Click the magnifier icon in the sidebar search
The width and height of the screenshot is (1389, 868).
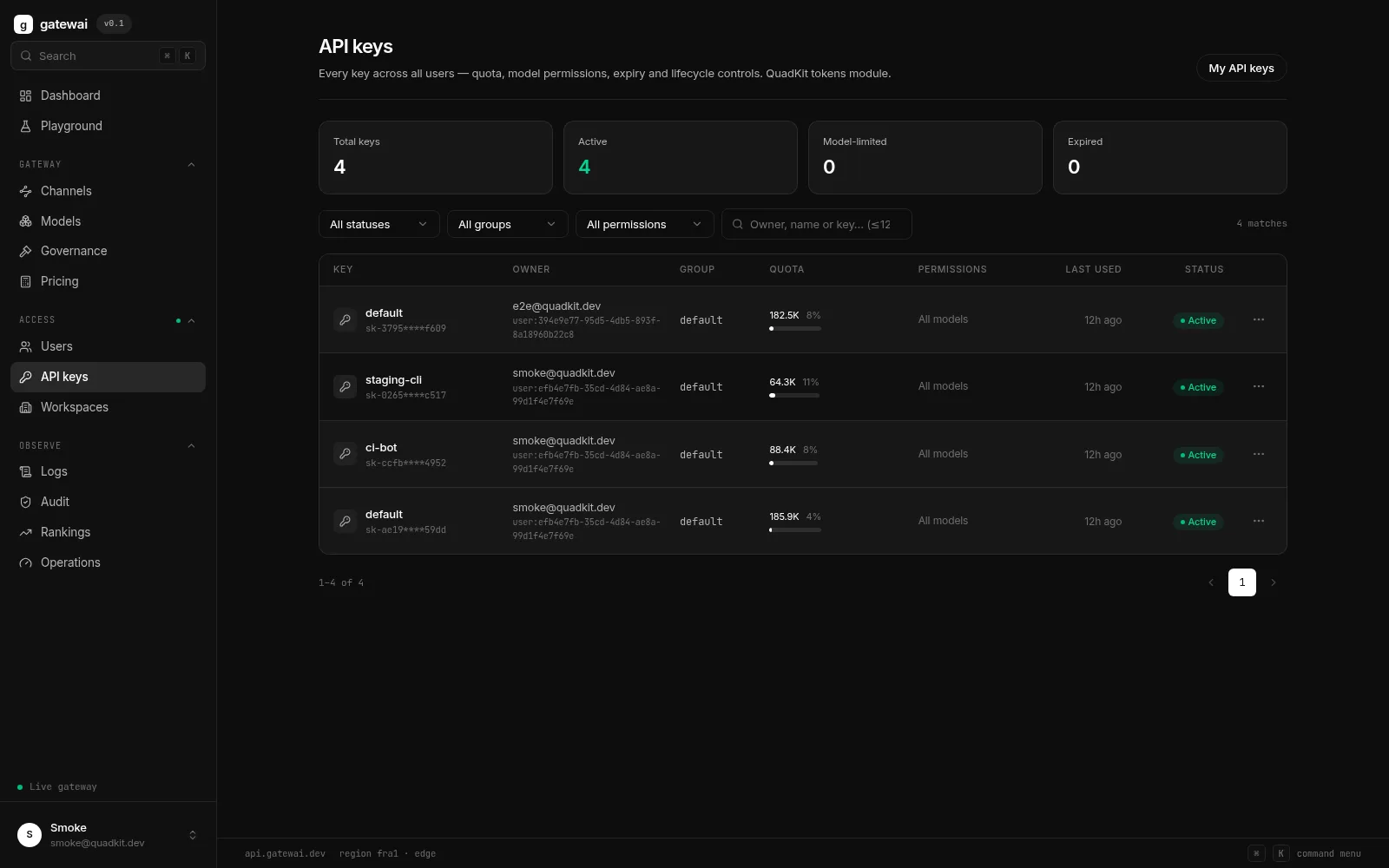(26, 56)
